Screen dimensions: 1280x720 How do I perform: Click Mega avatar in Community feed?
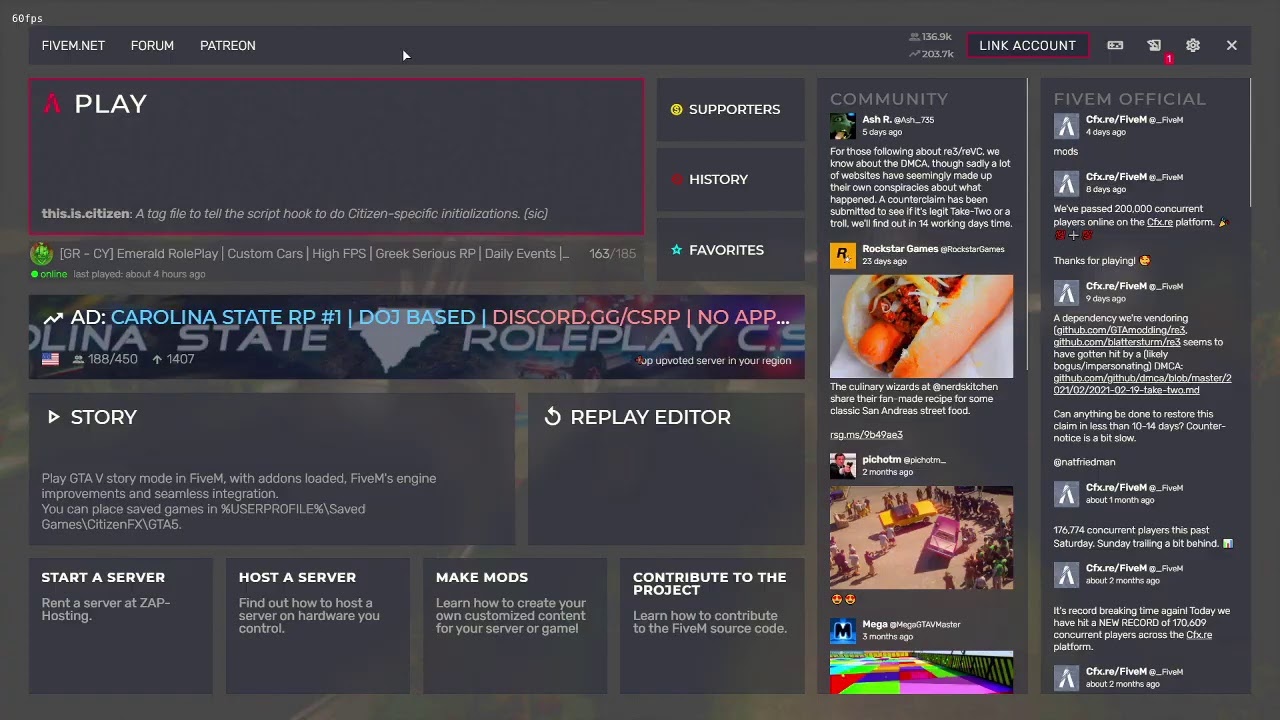point(842,630)
